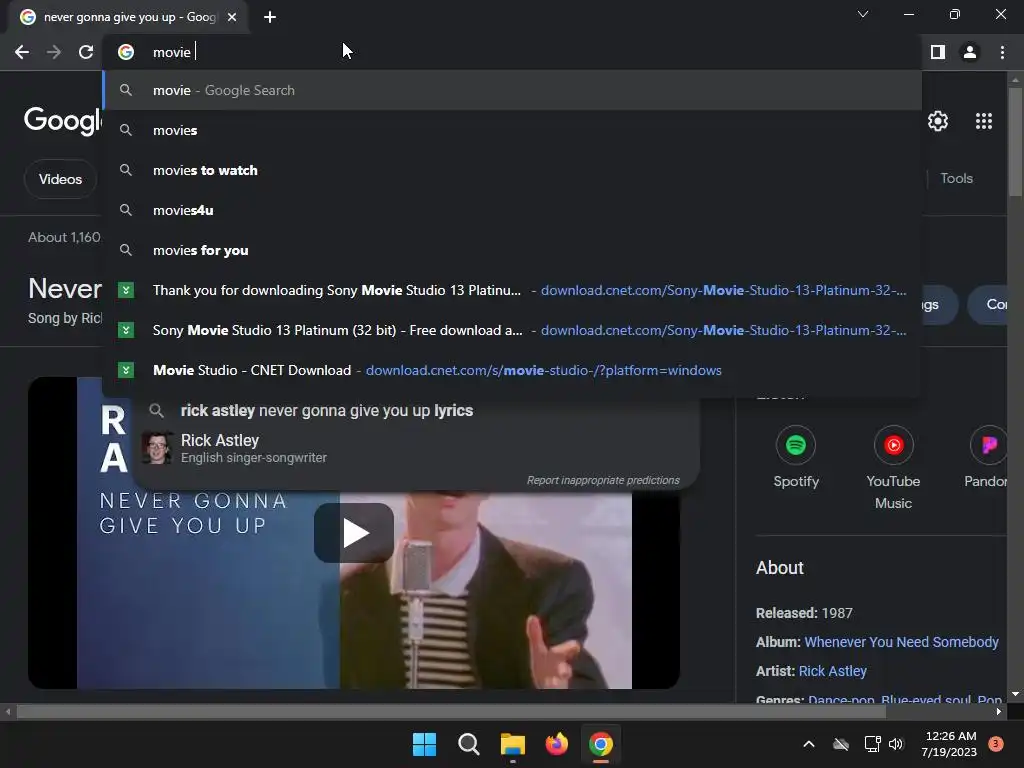Viewport: 1024px width, 768px height.
Task: Open 'Whenever You Need Somebody' album link
Action: [x=901, y=642]
